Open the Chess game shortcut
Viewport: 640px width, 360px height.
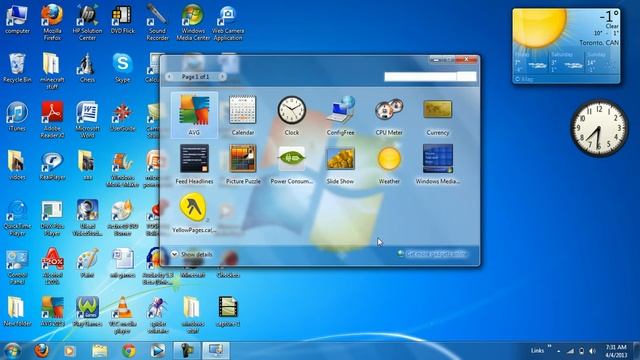tap(87, 69)
